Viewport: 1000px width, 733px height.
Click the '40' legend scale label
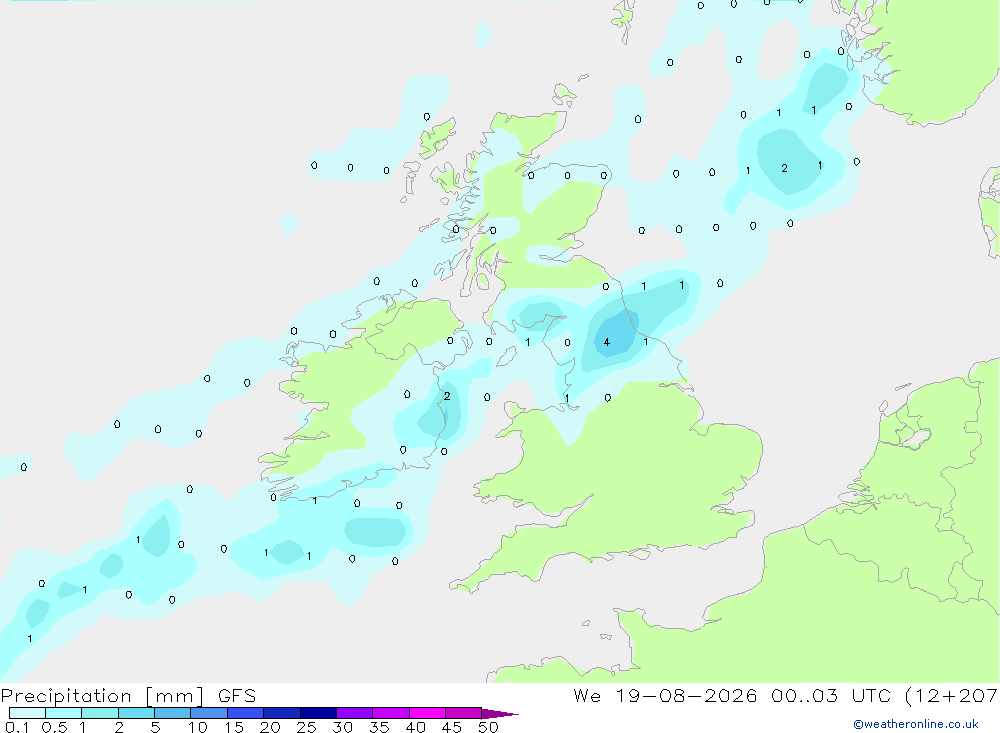[415, 727]
